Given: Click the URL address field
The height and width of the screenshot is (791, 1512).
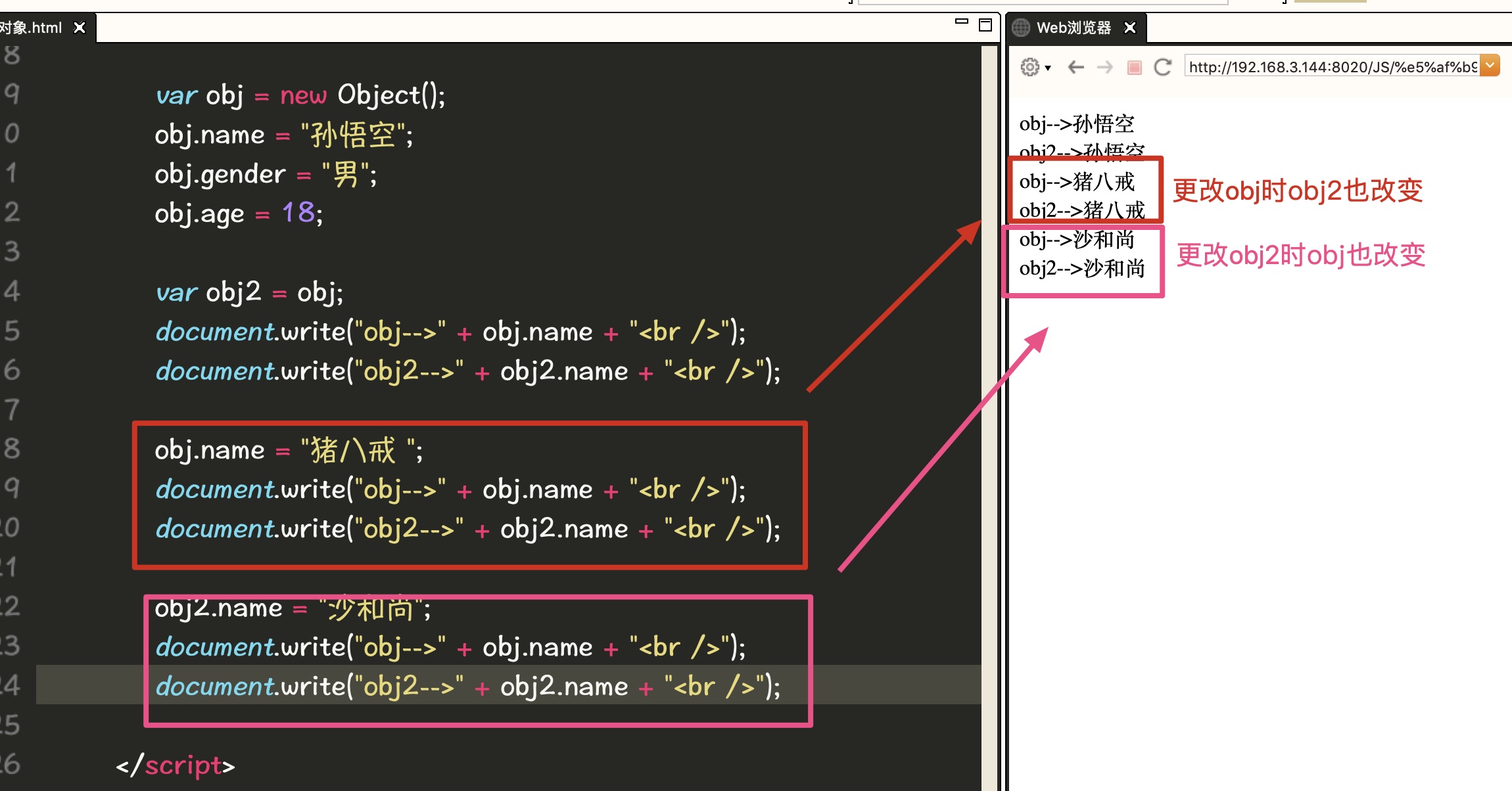Looking at the screenshot, I should coord(1331,67).
